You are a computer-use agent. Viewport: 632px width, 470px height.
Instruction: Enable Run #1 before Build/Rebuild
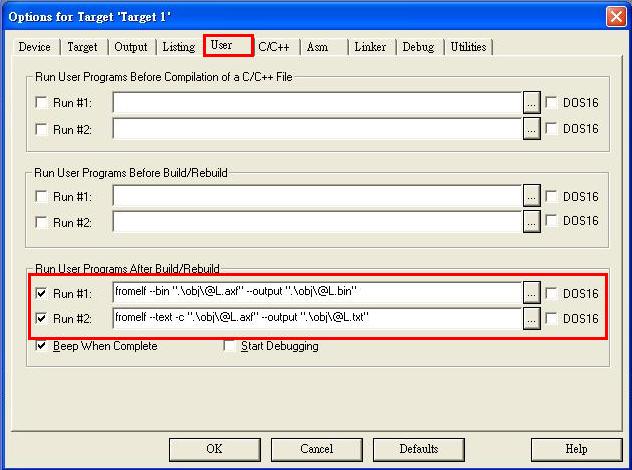pyautogui.click(x=42, y=196)
